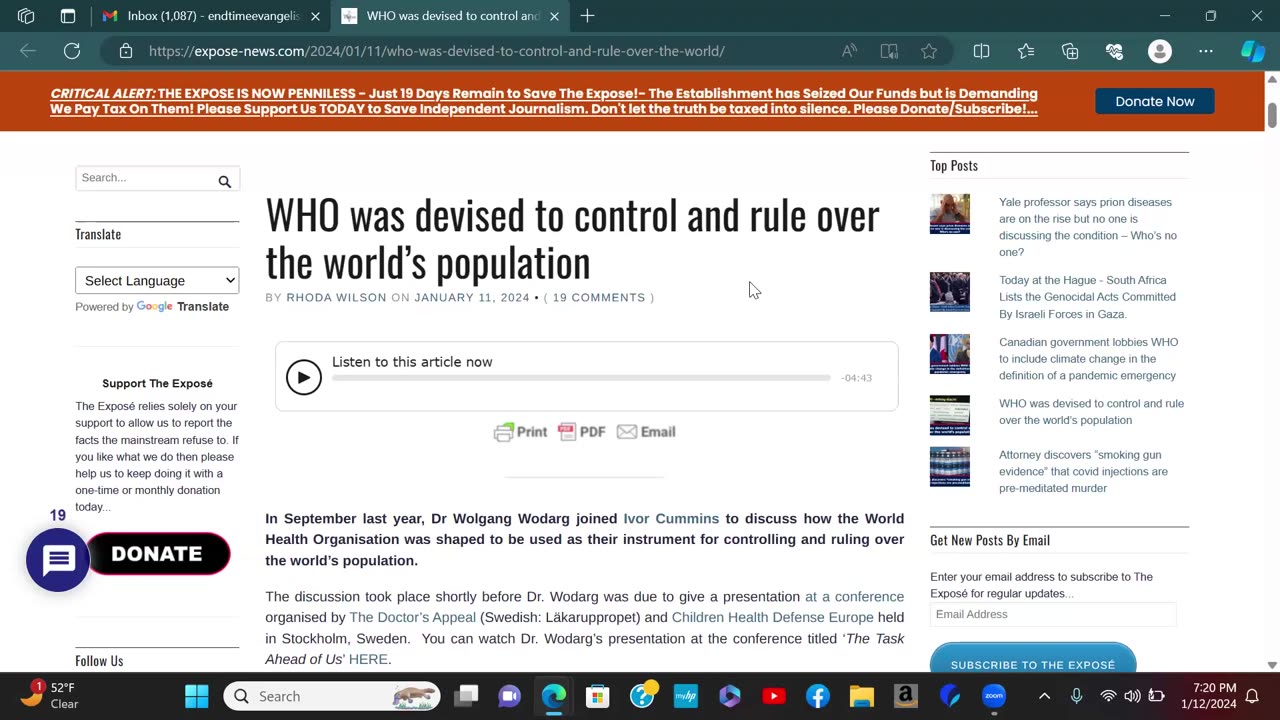Open Collections icon in toolbar
This screenshot has height=720, width=1280.
[1070, 51]
